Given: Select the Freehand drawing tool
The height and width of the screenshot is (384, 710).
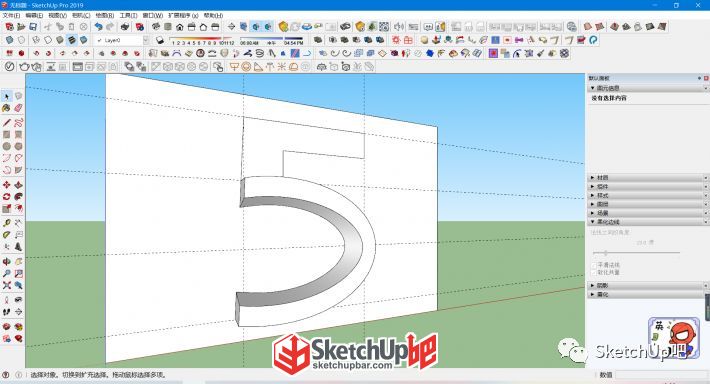Looking at the screenshot, I should click(18, 123).
